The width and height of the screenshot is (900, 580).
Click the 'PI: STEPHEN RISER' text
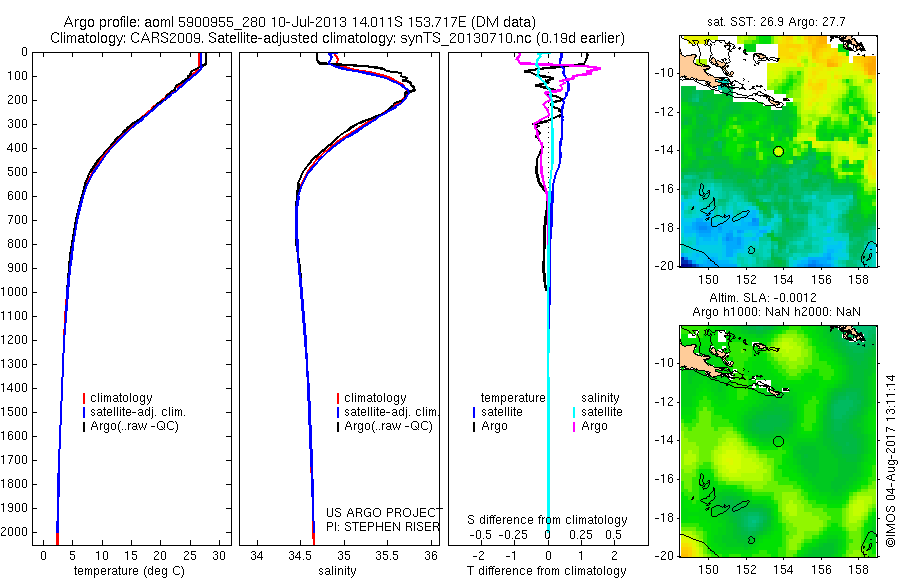pos(383,527)
